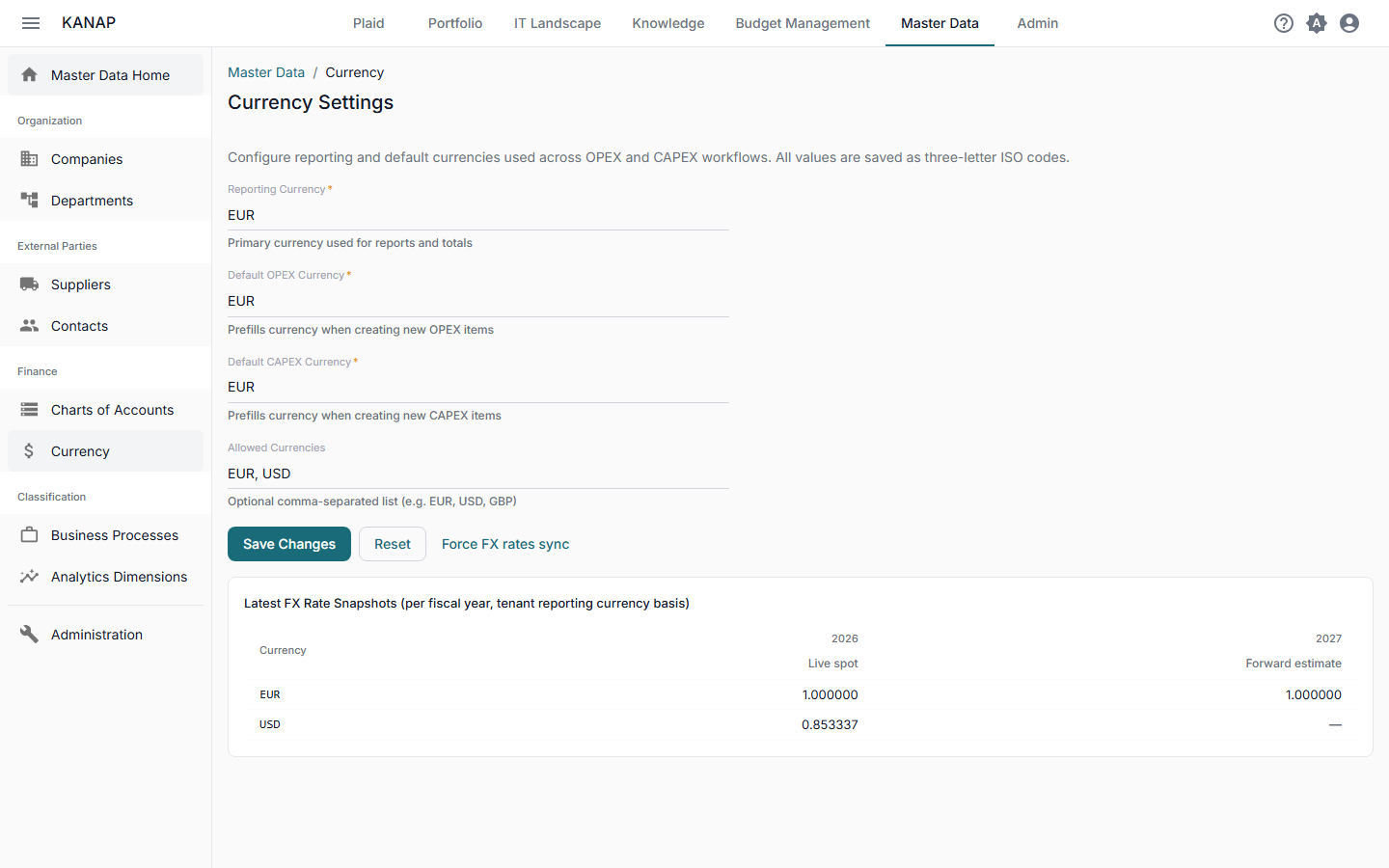Click the 0.853337 USD rate value

(x=830, y=724)
